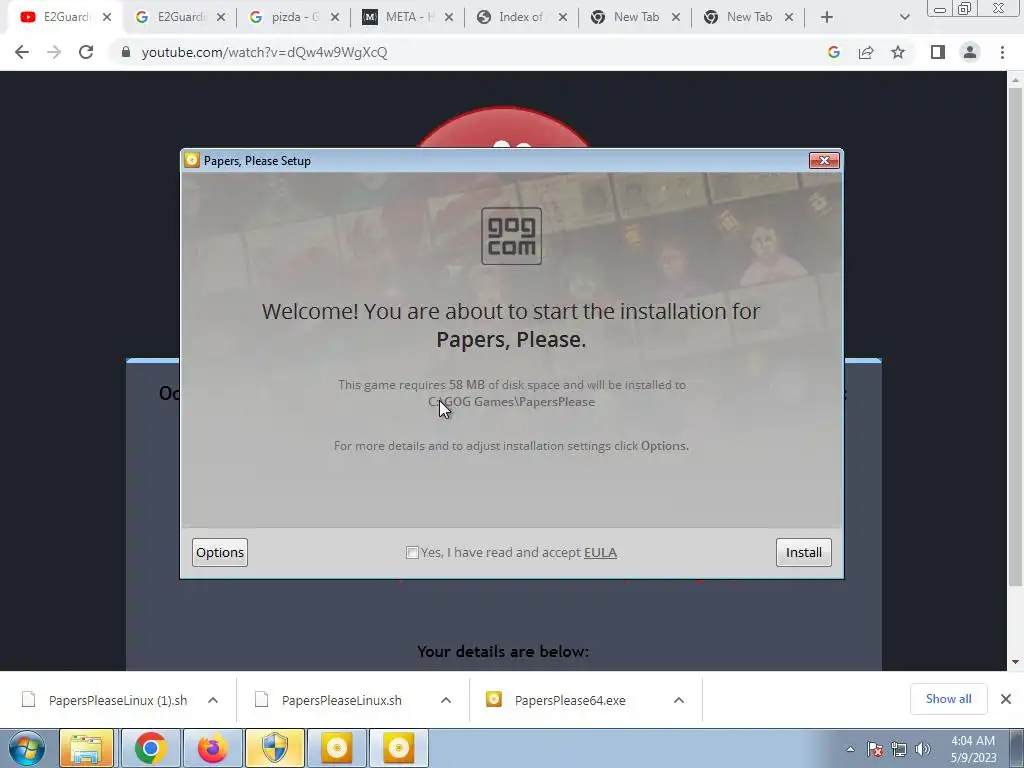1024x768 pixels.
Task: Click the Install button
Action: tap(803, 552)
